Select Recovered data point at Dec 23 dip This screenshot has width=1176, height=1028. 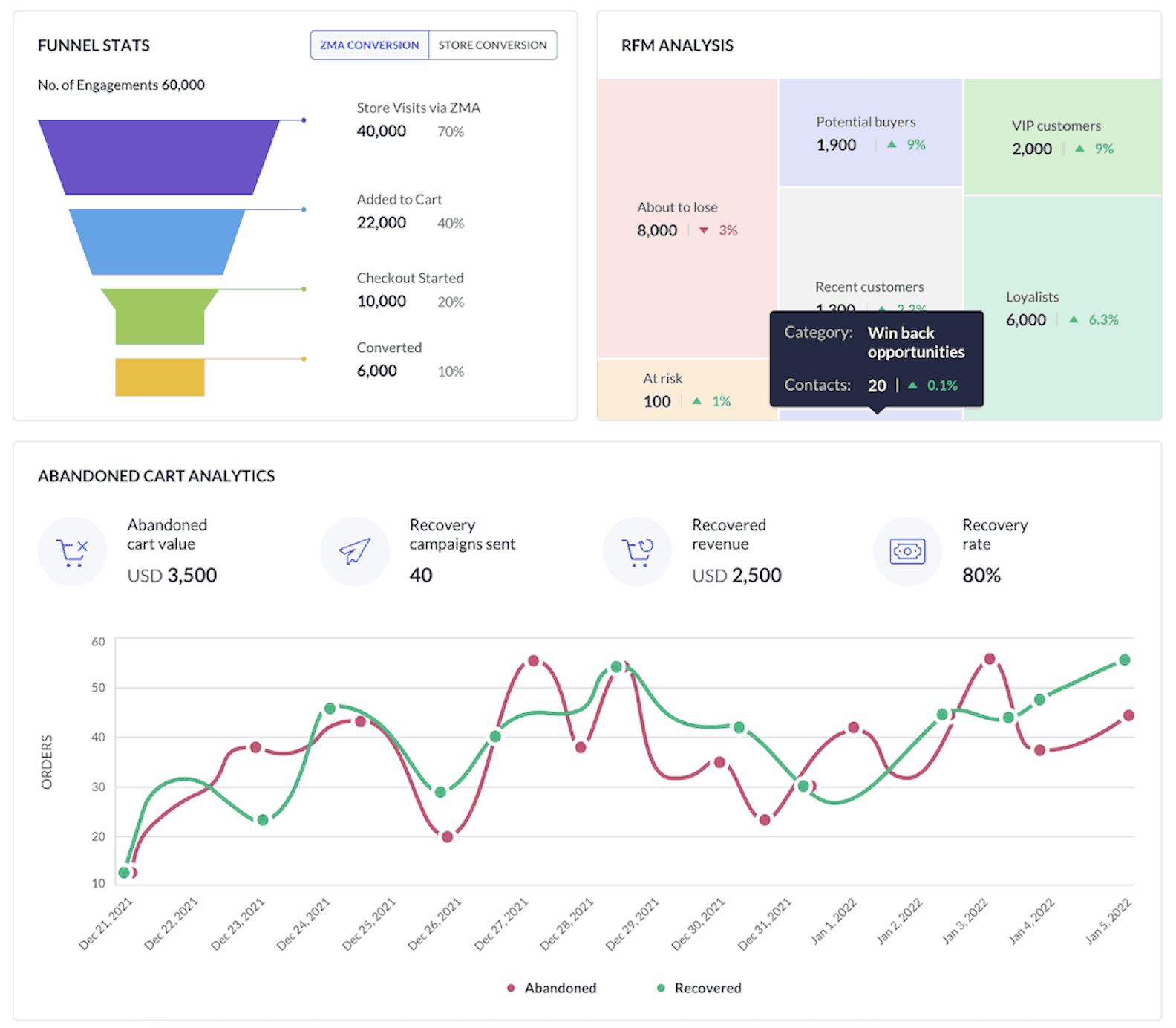(263, 820)
